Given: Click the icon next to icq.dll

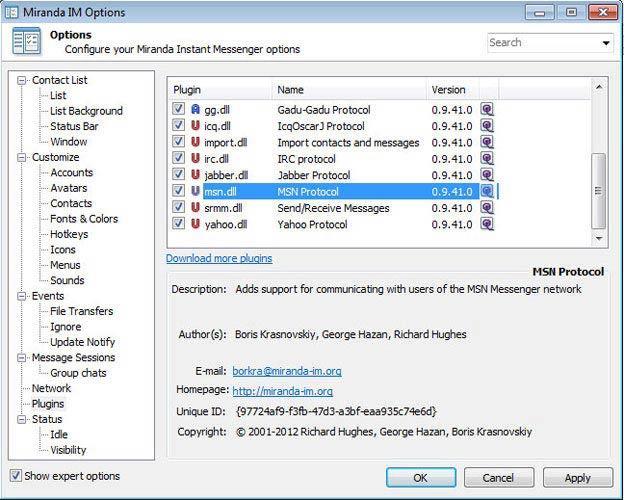Looking at the screenshot, I should click(x=195, y=126).
